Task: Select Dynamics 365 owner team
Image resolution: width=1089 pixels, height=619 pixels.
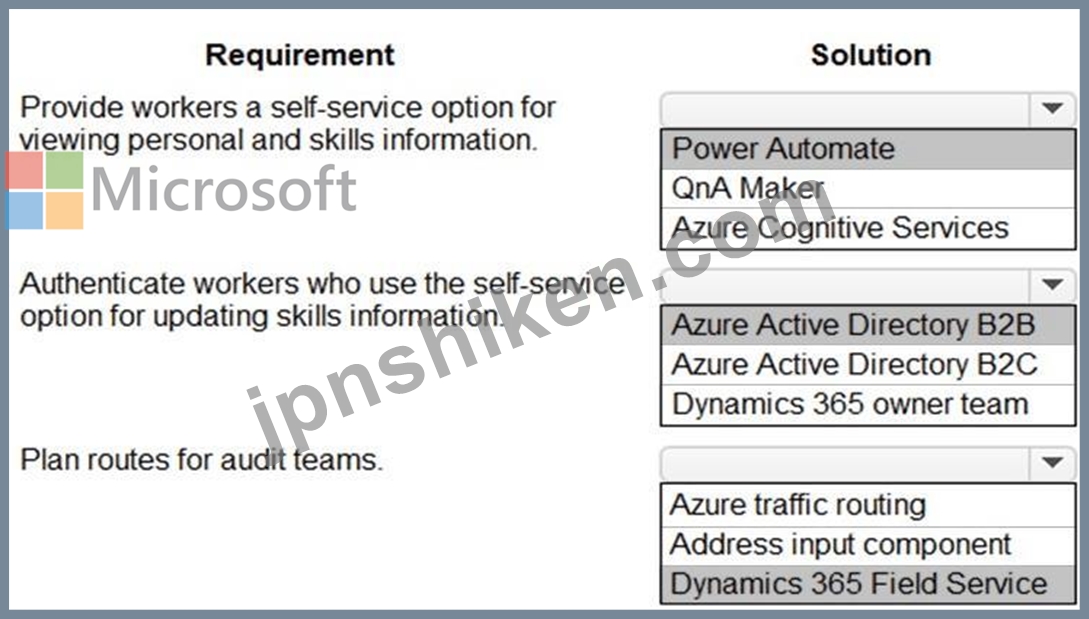Action: [x=867, y=404]
